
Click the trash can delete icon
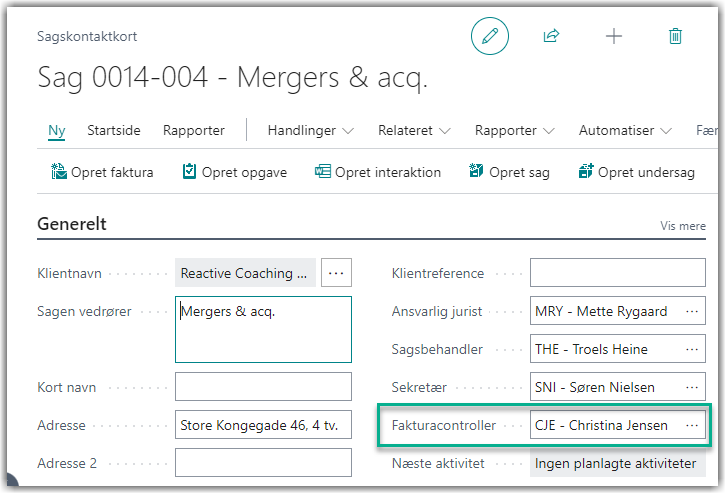click(675, 36)
